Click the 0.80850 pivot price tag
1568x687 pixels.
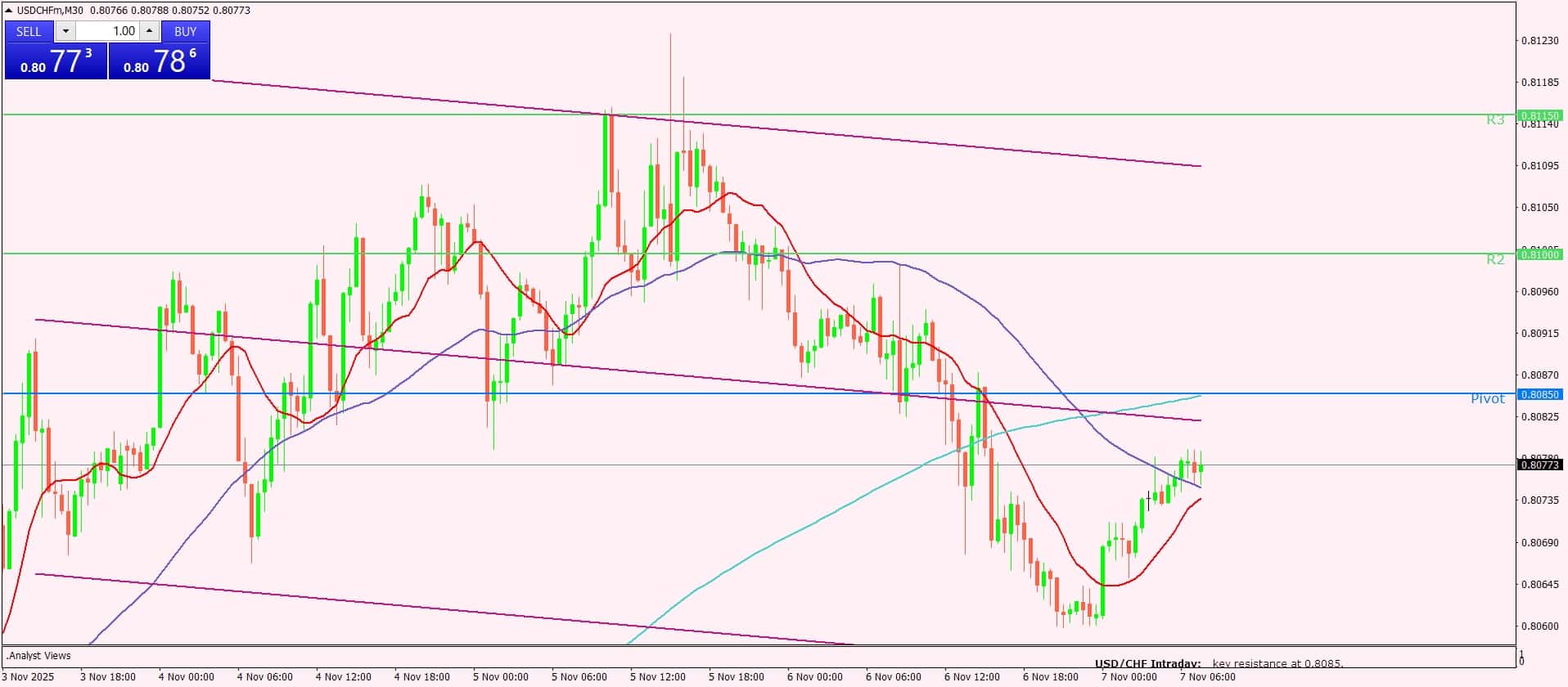1540,394
